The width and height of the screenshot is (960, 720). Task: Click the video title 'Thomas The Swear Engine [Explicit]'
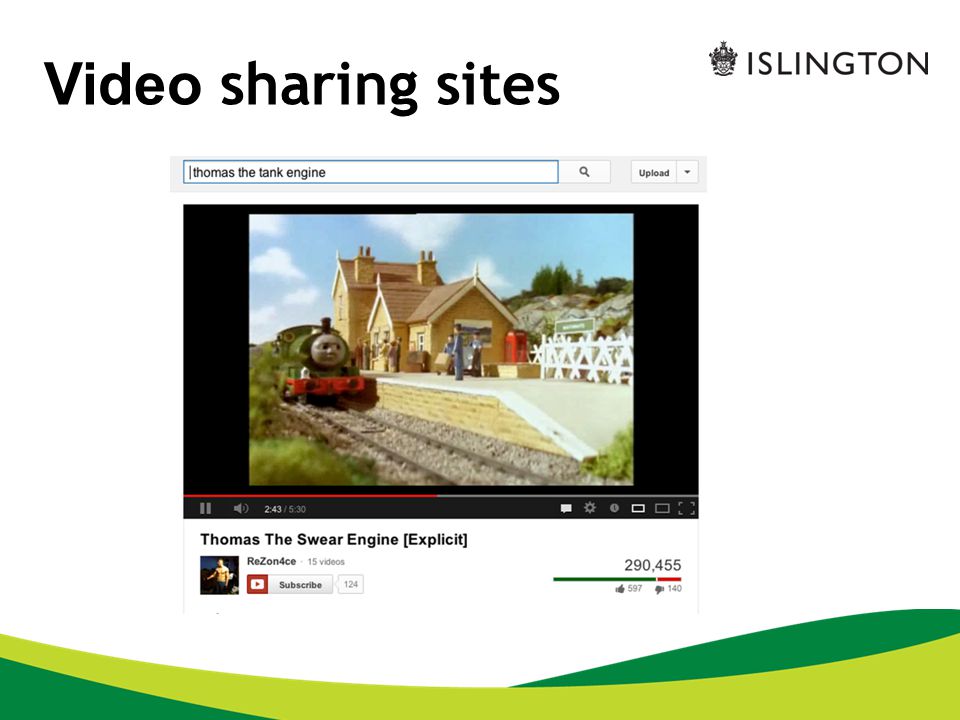[334, 539]
